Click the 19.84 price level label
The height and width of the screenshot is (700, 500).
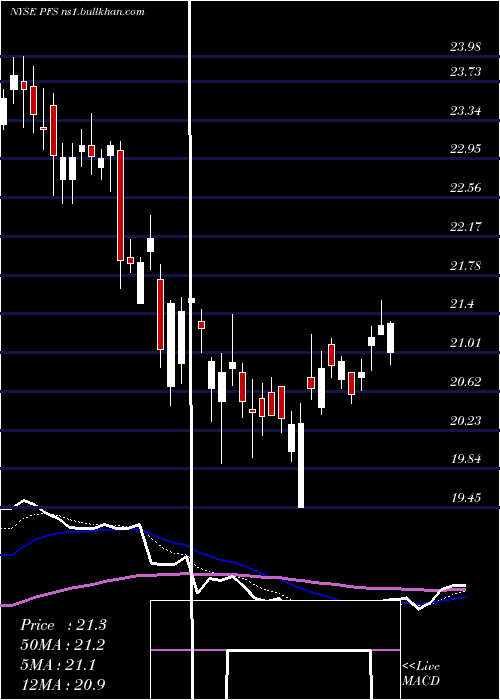466,459
